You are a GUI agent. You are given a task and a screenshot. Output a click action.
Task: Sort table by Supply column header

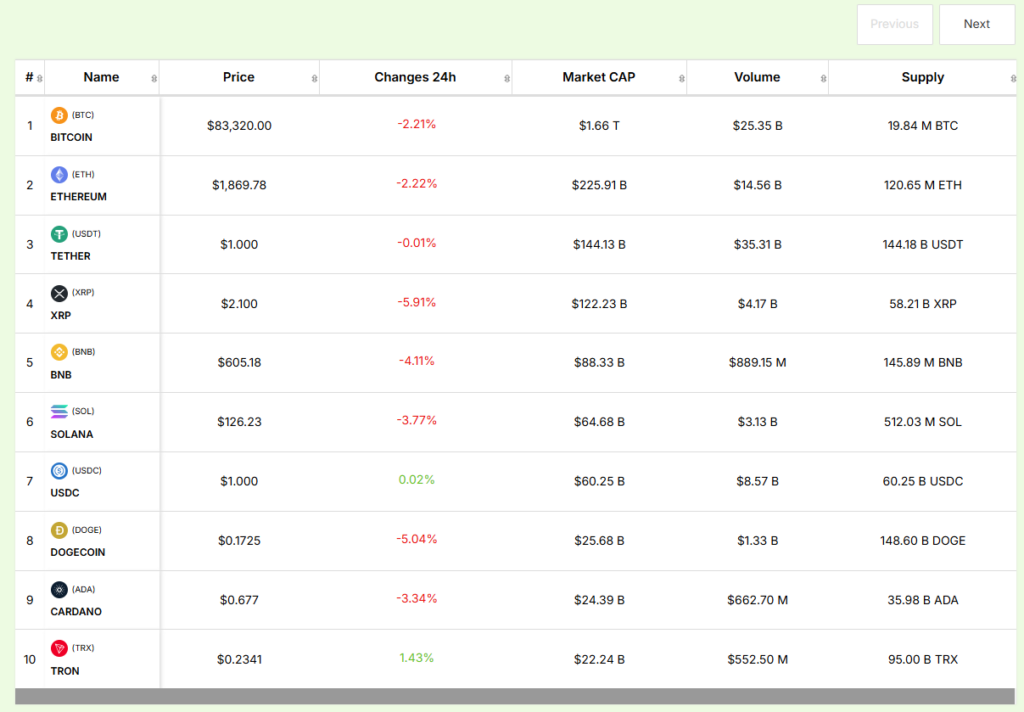[x=922, y=77]
